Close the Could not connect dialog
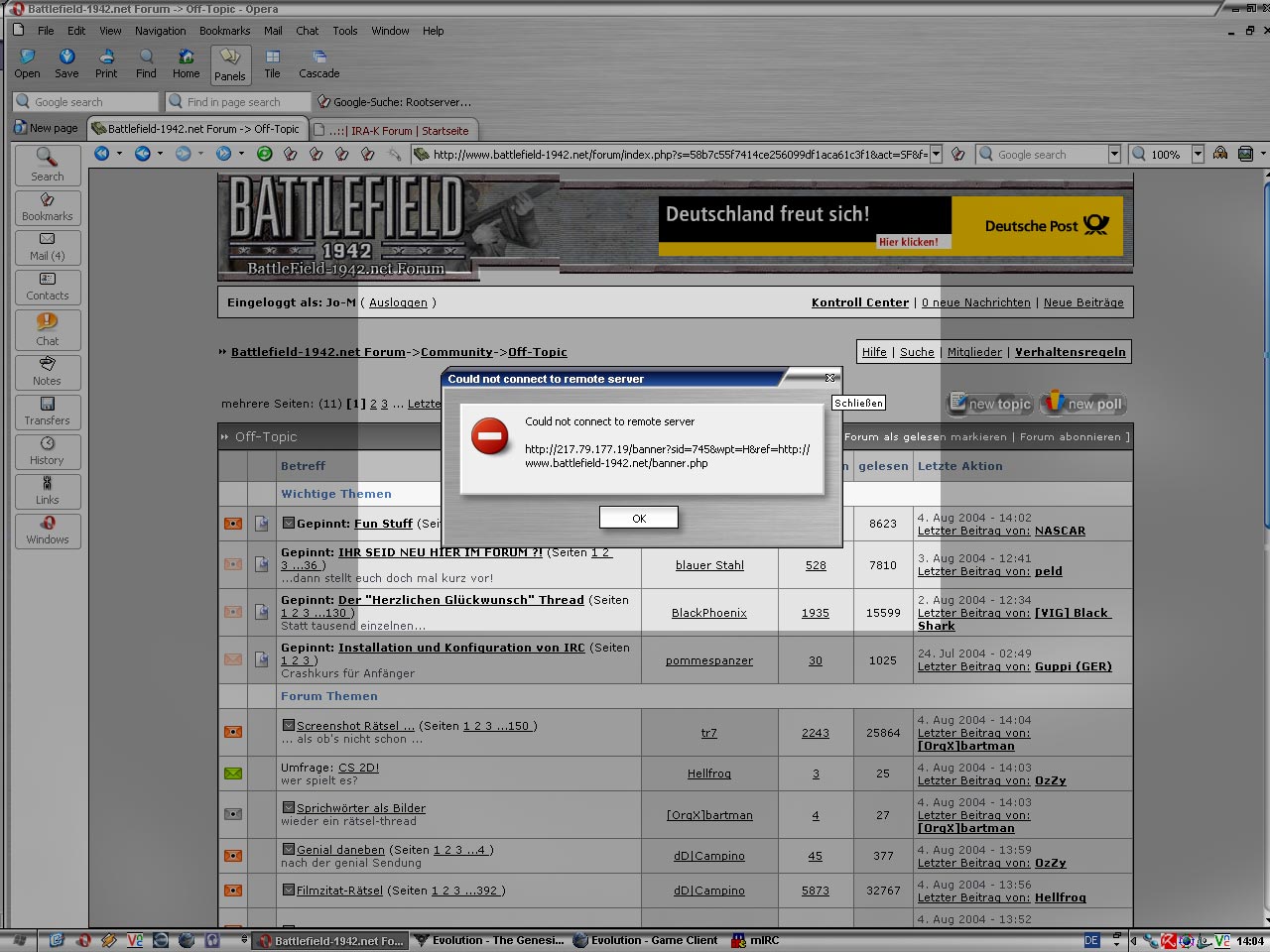The image size is (1270, 952). (830, 378)
